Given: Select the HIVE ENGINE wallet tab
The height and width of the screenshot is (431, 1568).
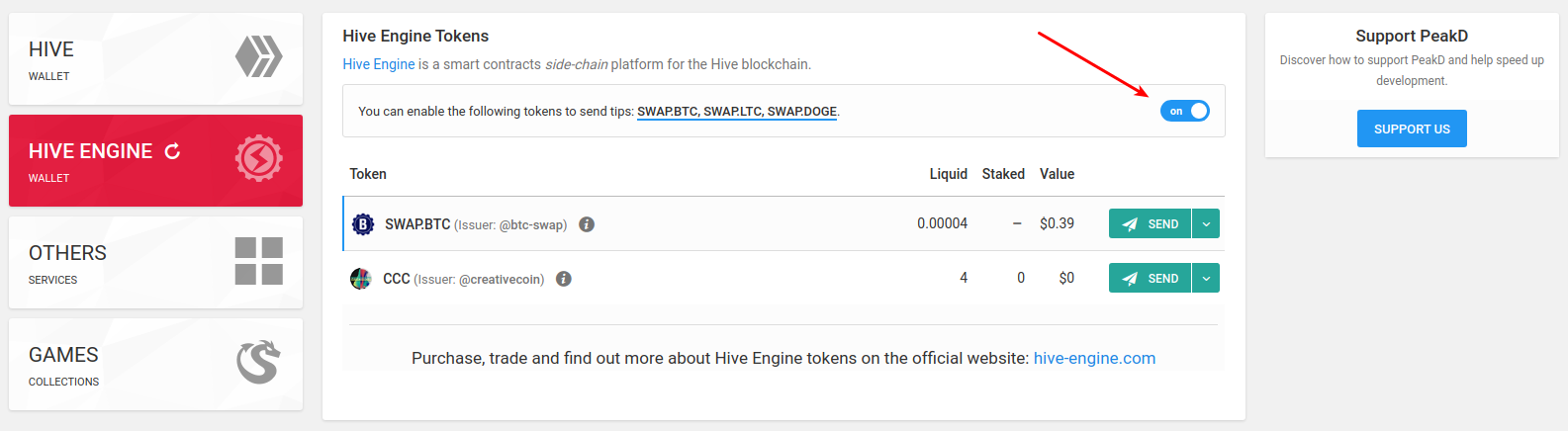Looking at the screenshot, I should (x=155, y=160).
